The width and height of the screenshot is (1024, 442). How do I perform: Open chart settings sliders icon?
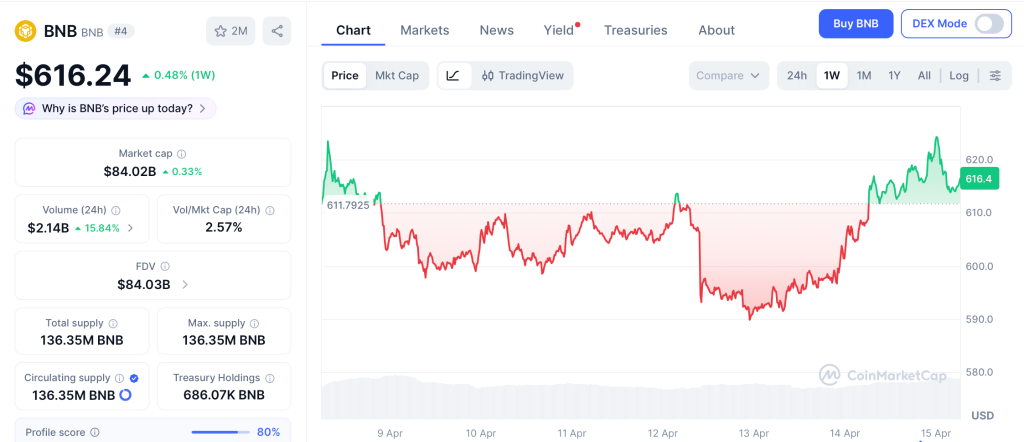point(995,75)
